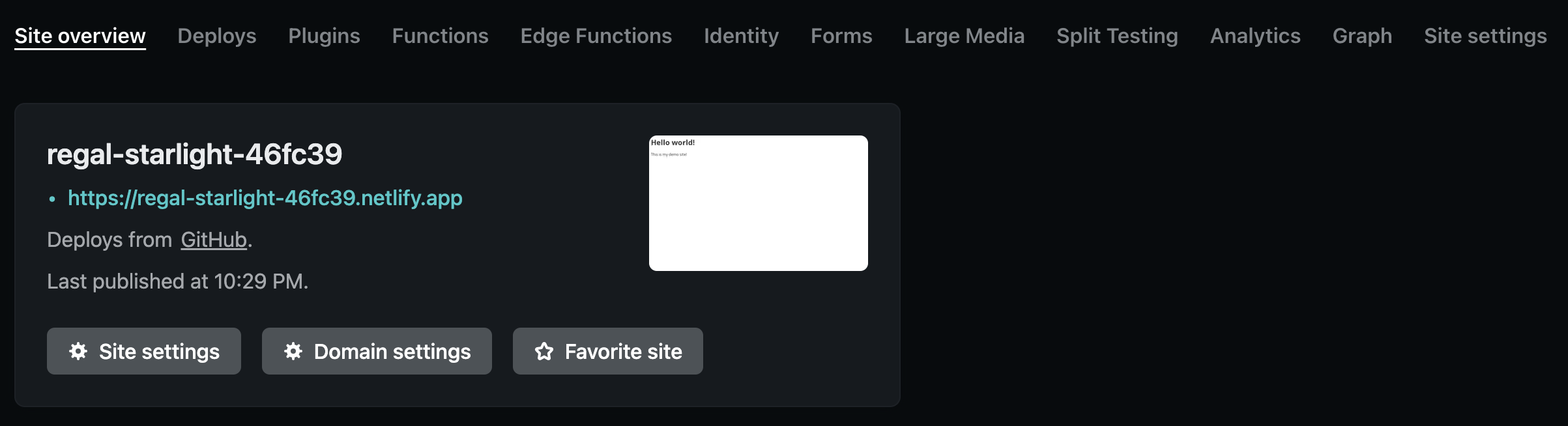Open Domain settings for the site
Image resolution: width=1568 pixels, height=426 pixels.
point(376,351)
